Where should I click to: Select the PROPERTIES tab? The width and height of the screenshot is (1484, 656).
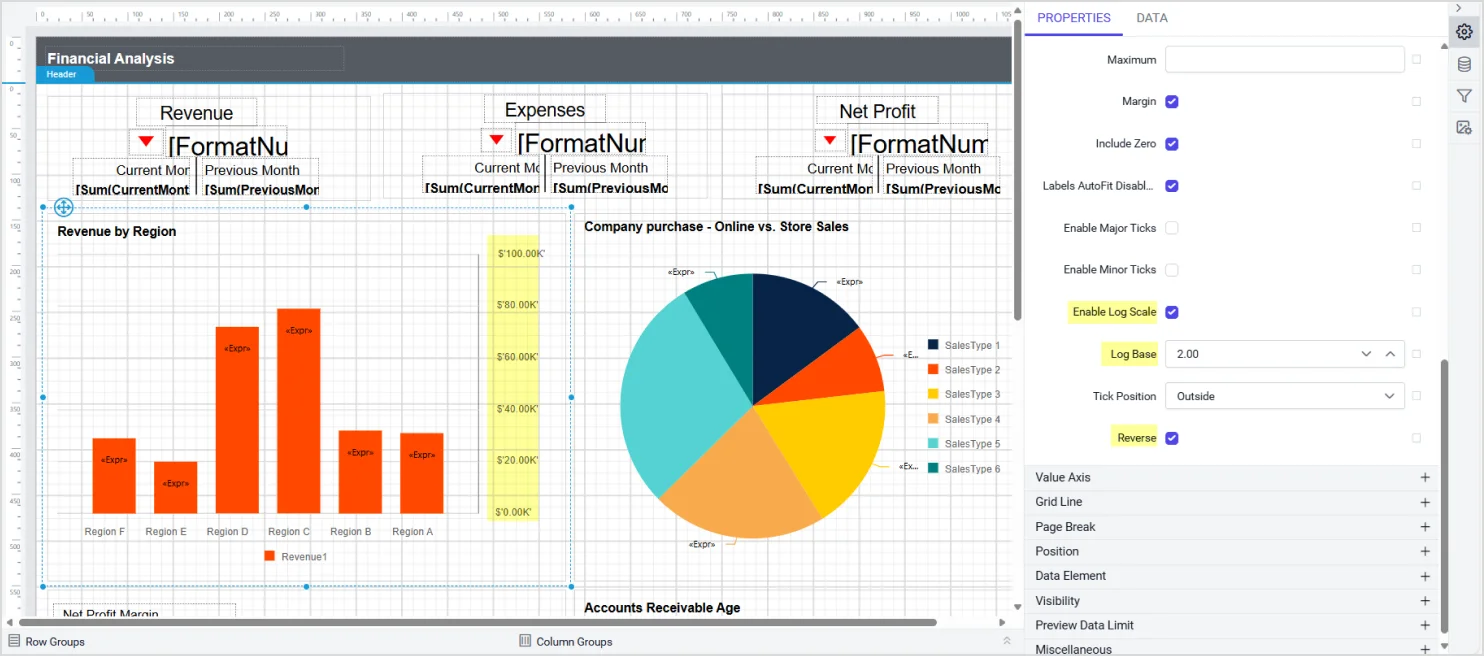pyautogui.click(x=1073, y=17)
